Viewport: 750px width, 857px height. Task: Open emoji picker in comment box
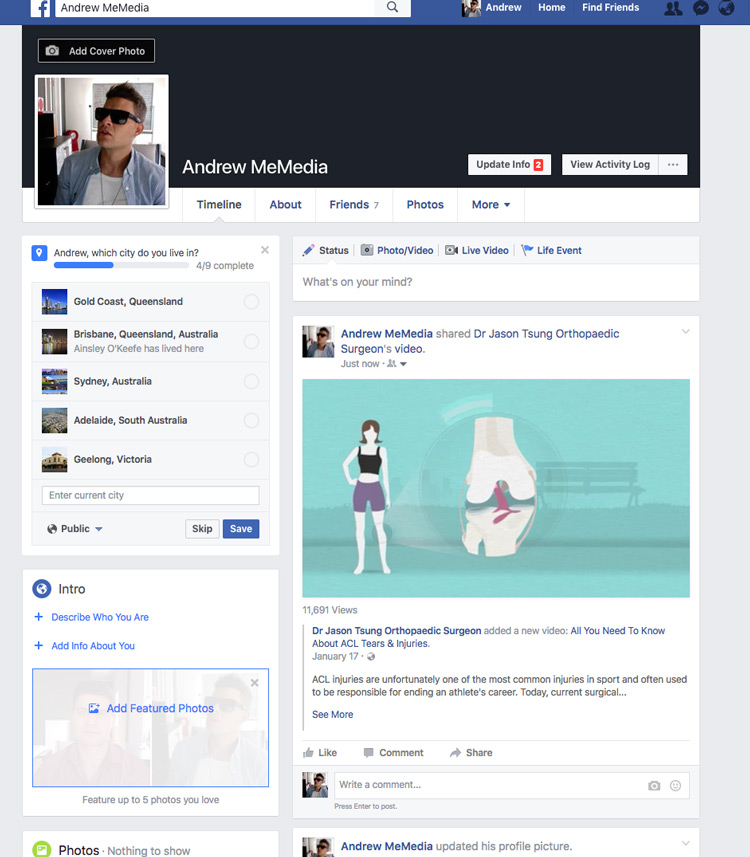pos(676,785)
